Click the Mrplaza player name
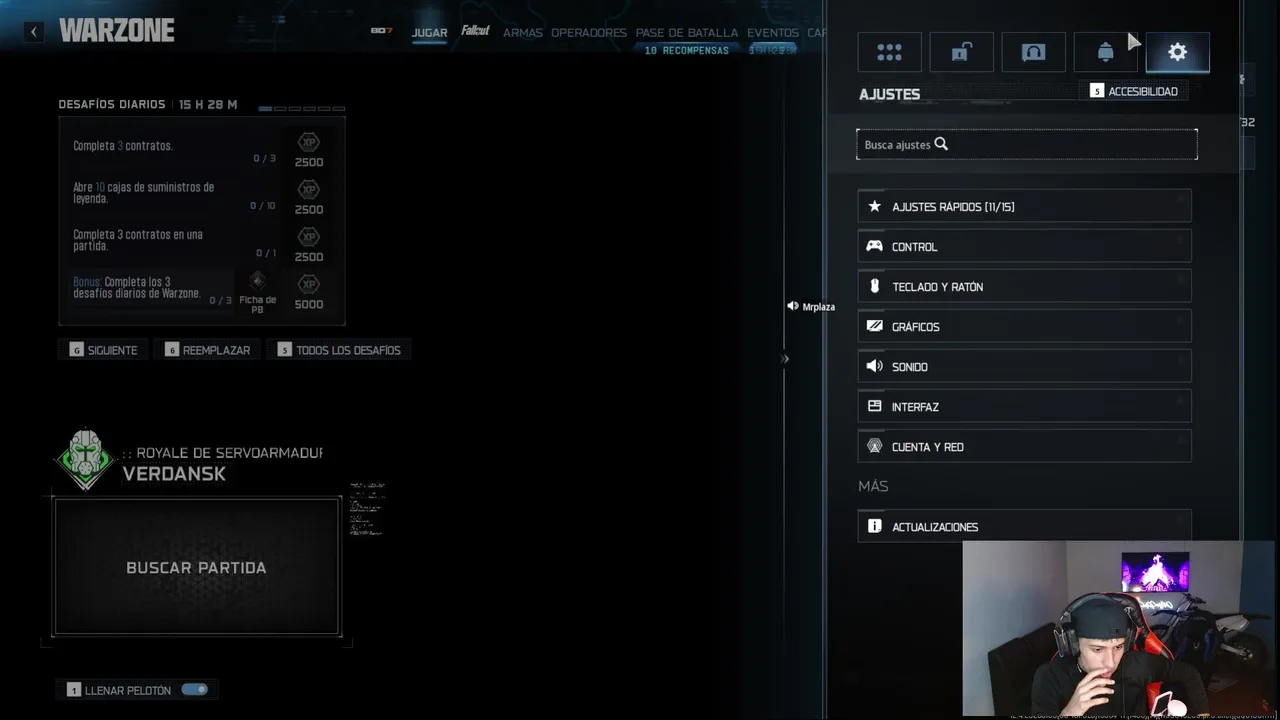The height and width of the screenshot is (720, 1280). (x=818, y=307)
